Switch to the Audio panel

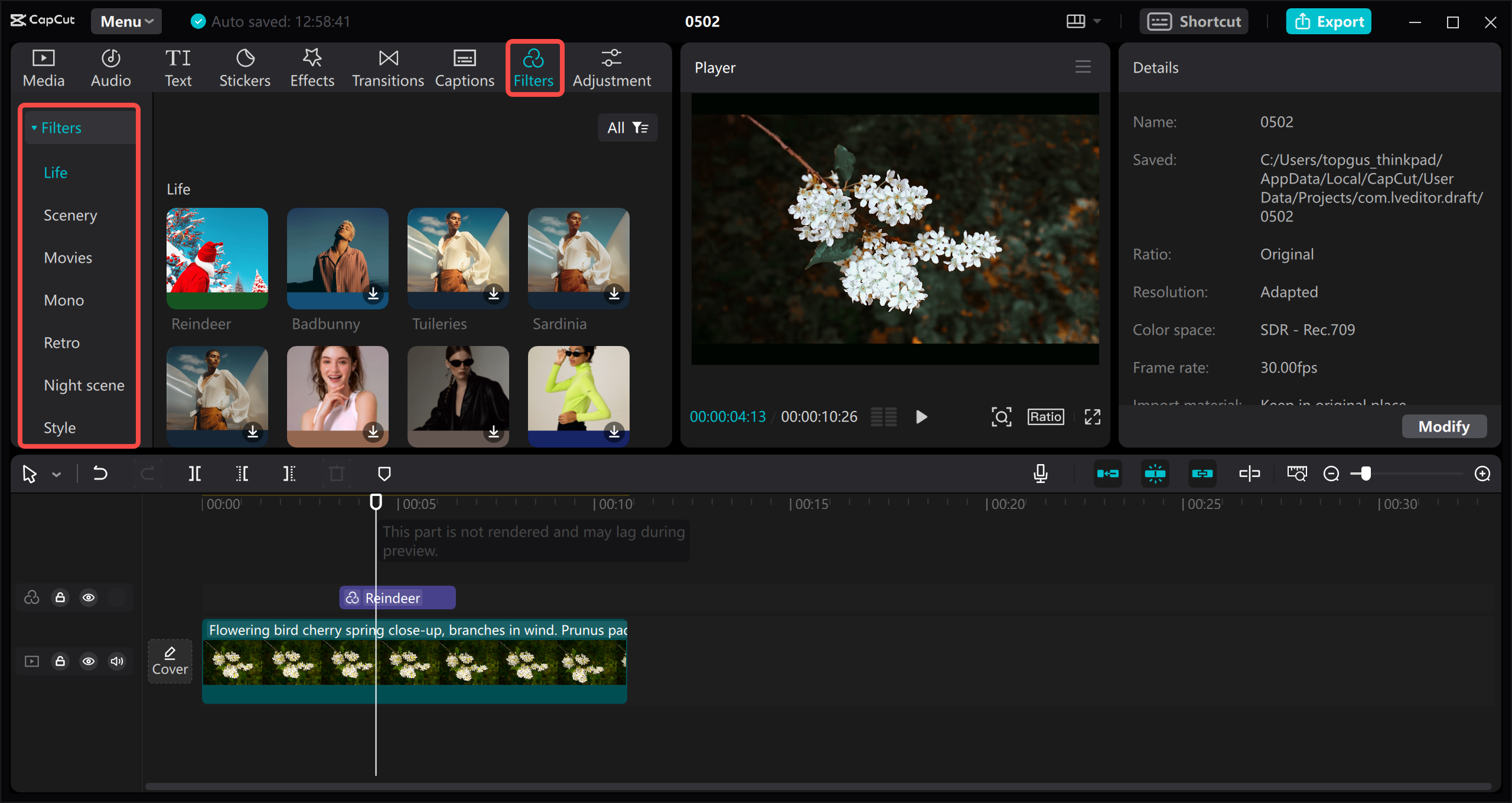coord(110,67)
